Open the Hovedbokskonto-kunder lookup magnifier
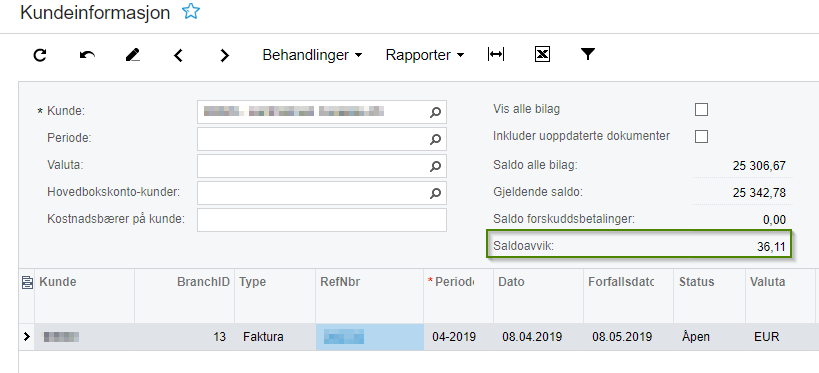 (435, 194)
